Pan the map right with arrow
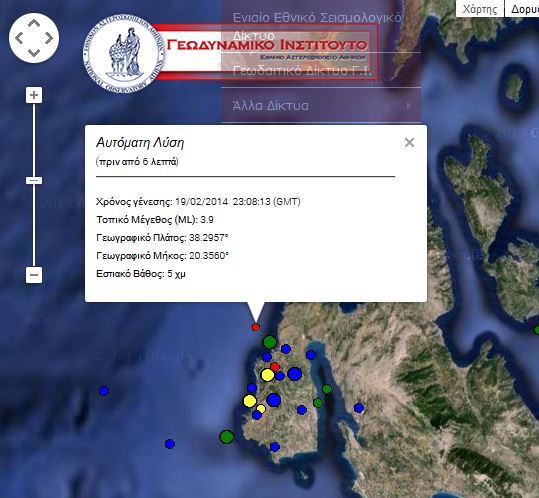 pyautogui.click(x=49, y=38)
